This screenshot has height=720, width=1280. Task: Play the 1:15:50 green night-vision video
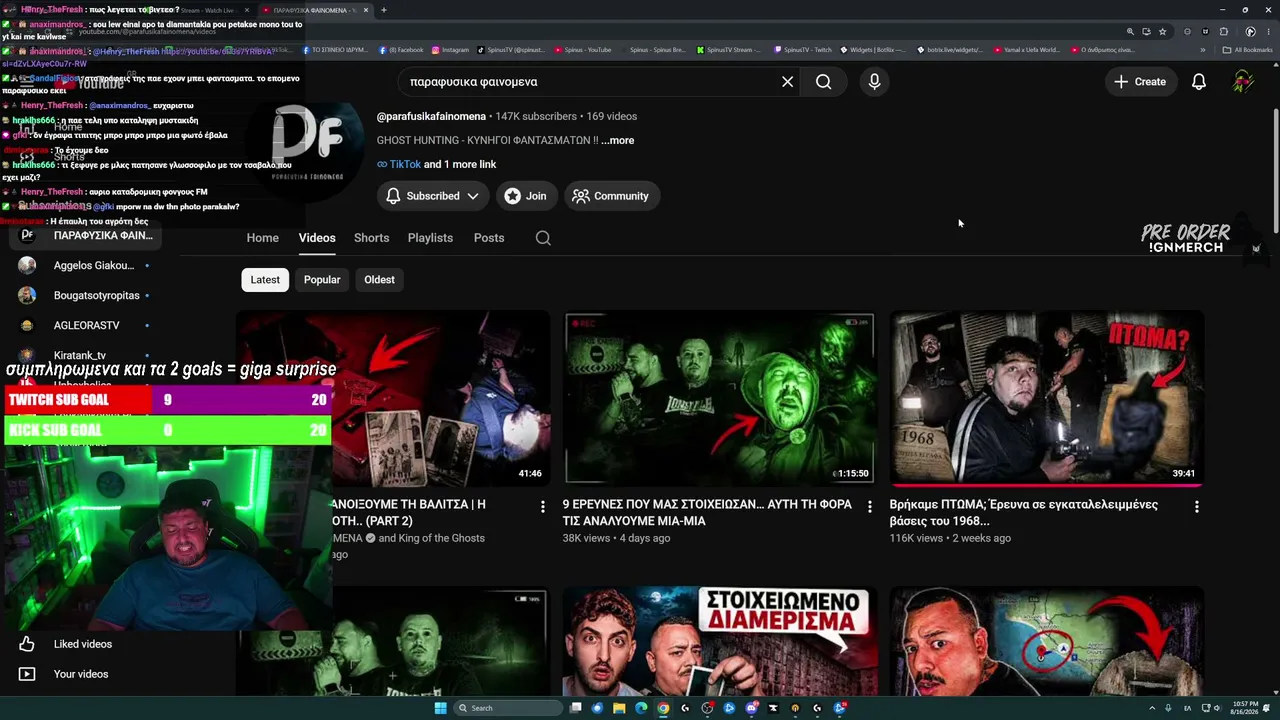pos(719,398)
